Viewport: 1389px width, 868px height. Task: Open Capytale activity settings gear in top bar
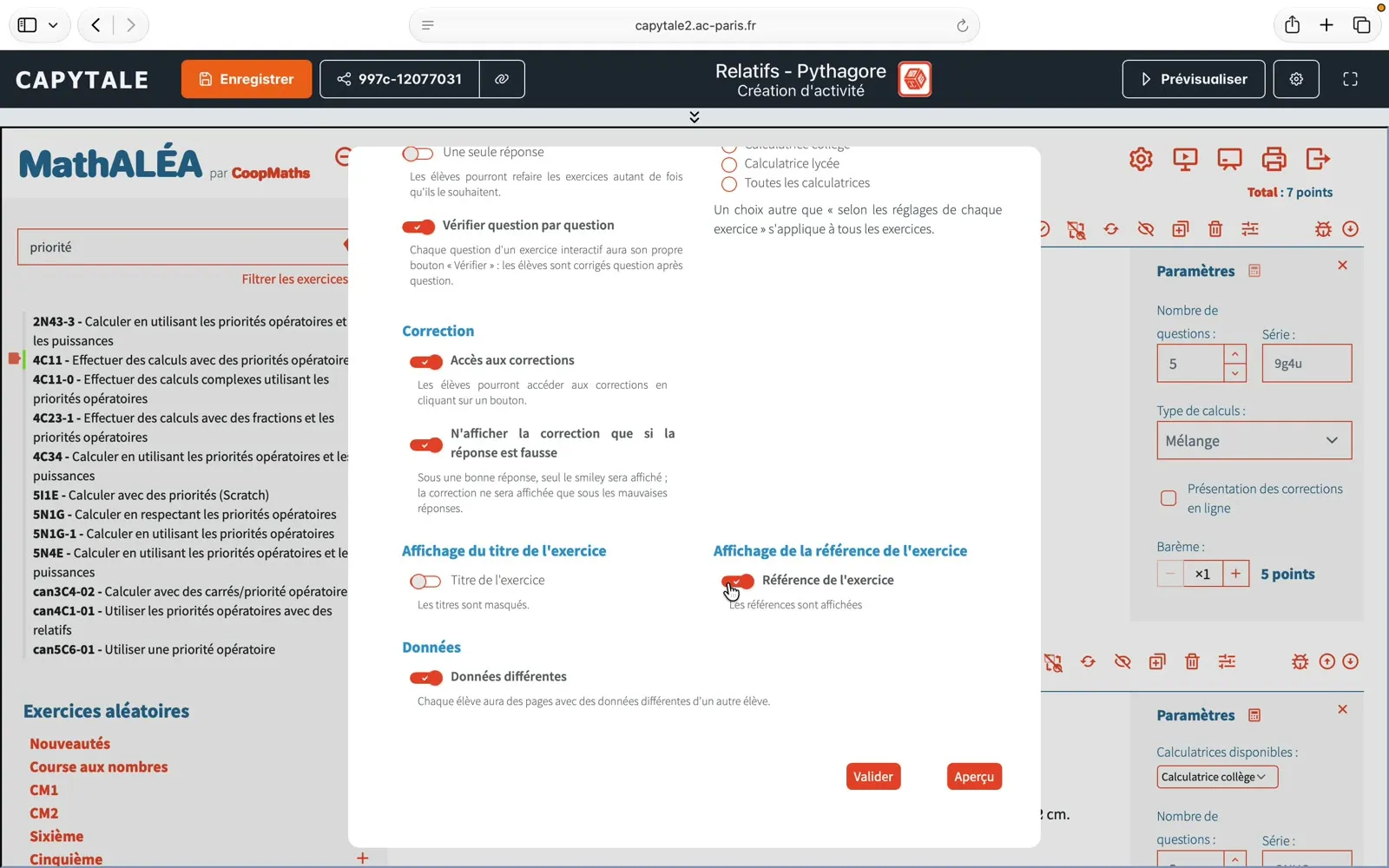(x=1296, y=79)
